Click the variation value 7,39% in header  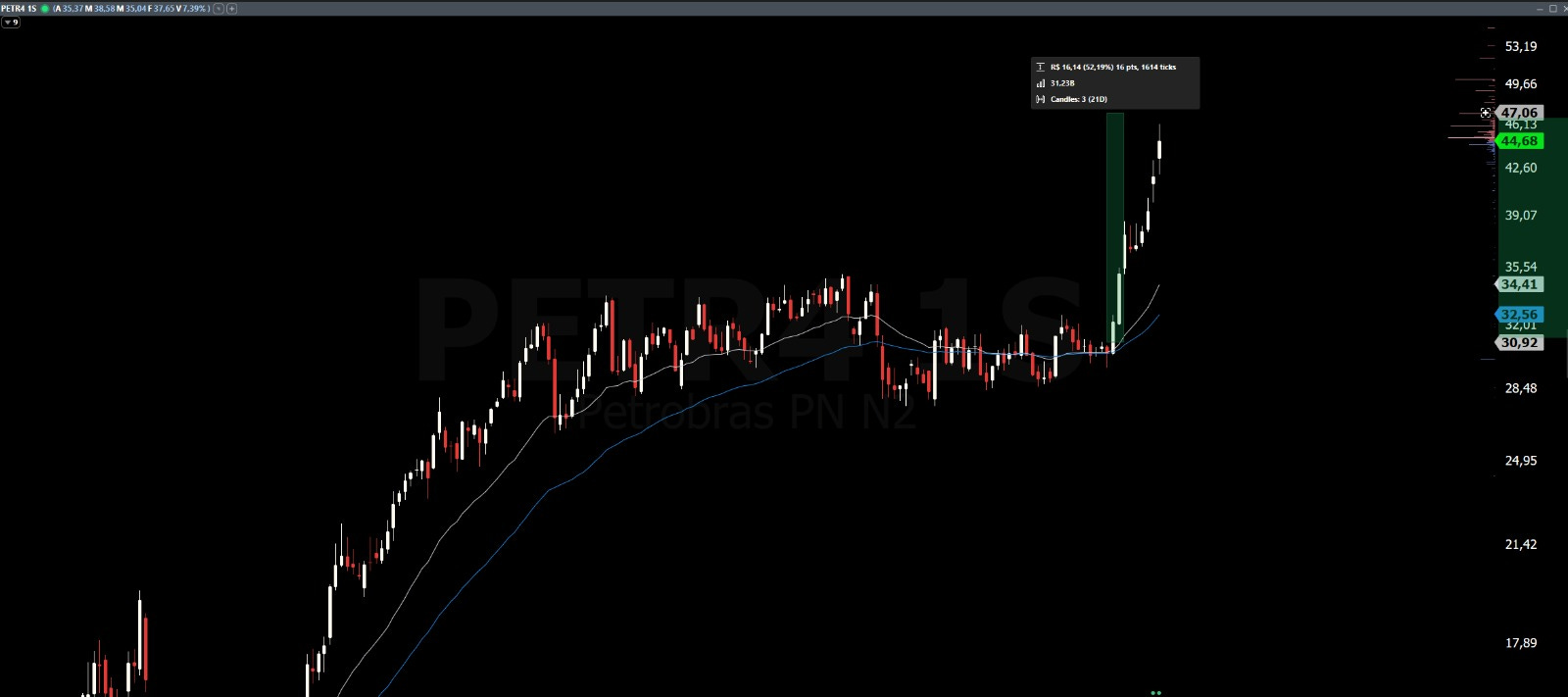click(194, 8)
